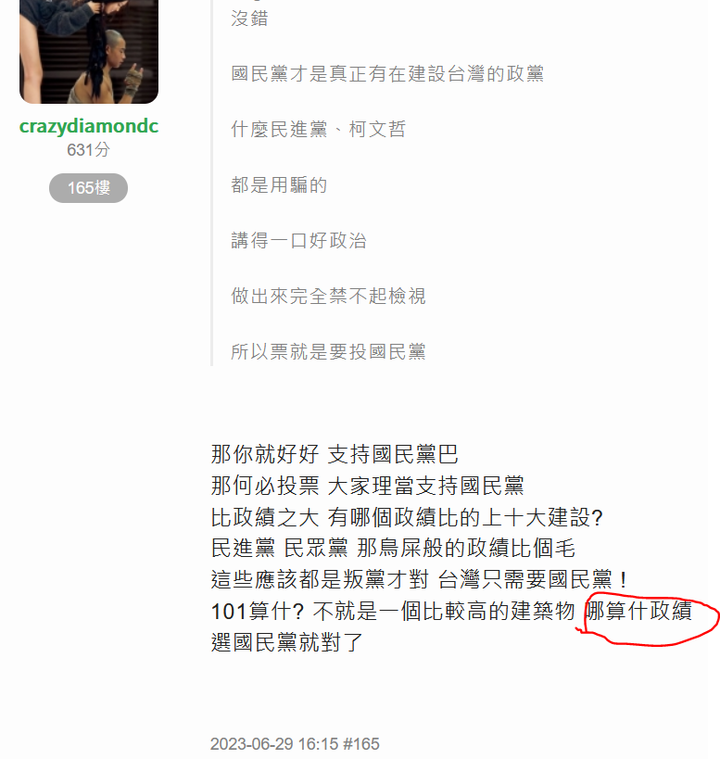Click the quoted line 沒錯
Image resolution: width=720 pixels, height=759 pixels.
point(249,18)
